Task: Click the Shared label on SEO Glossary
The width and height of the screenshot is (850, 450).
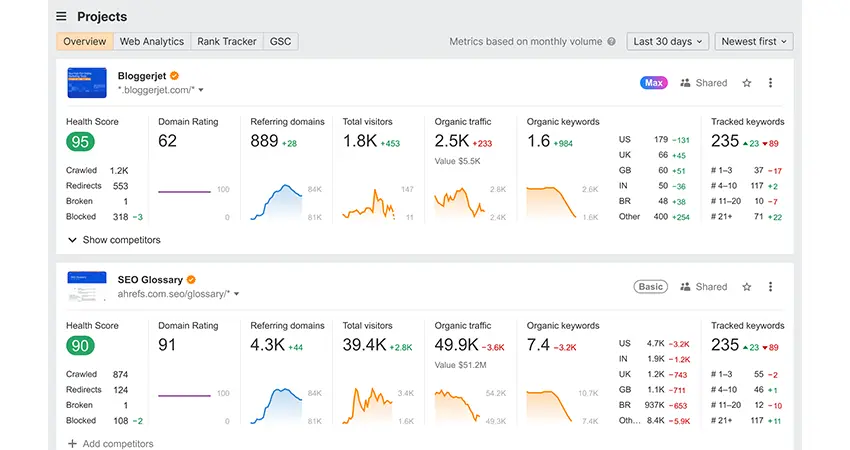Action: [x=711, y=287]
